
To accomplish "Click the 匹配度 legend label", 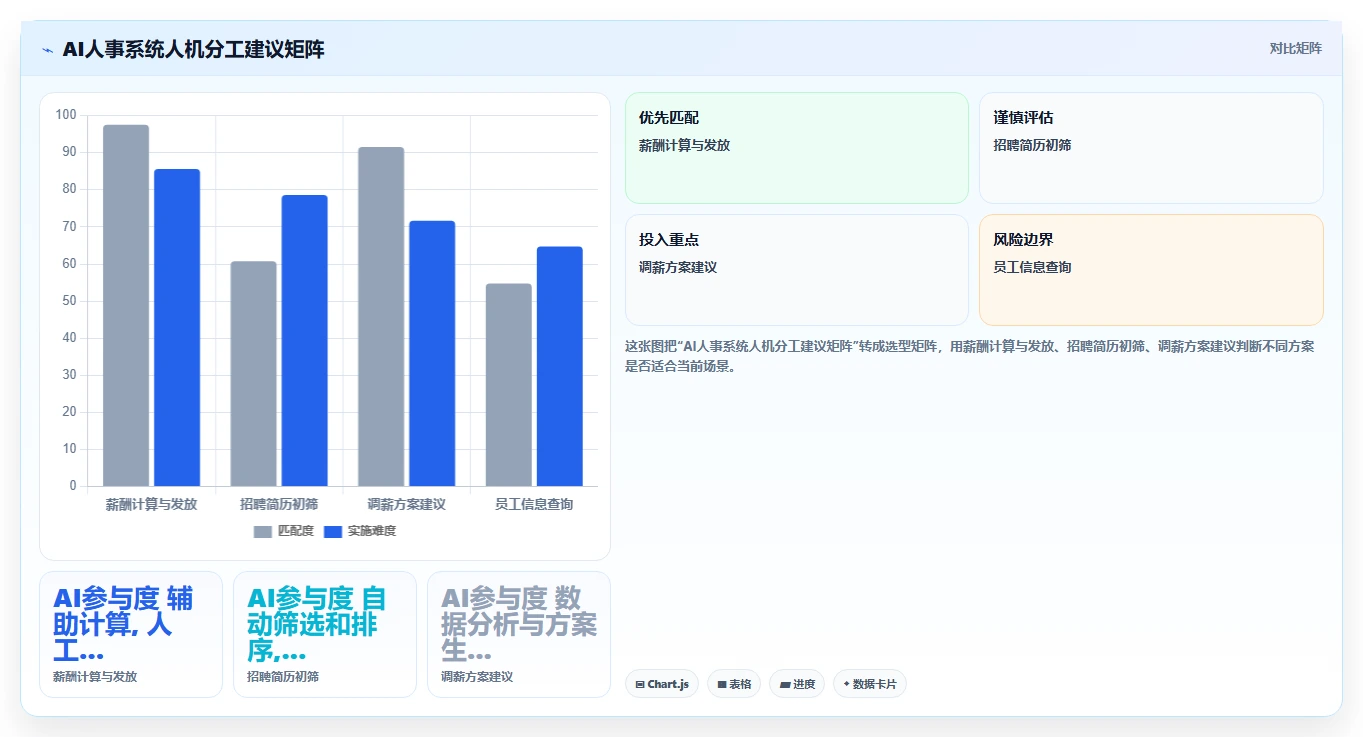I will pyautogui.click(x=296, y=531).
